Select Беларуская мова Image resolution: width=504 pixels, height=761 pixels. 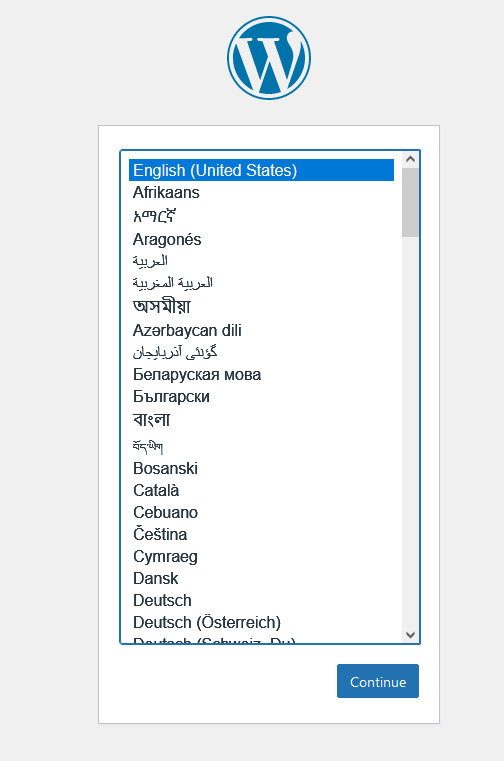(261, 375)
